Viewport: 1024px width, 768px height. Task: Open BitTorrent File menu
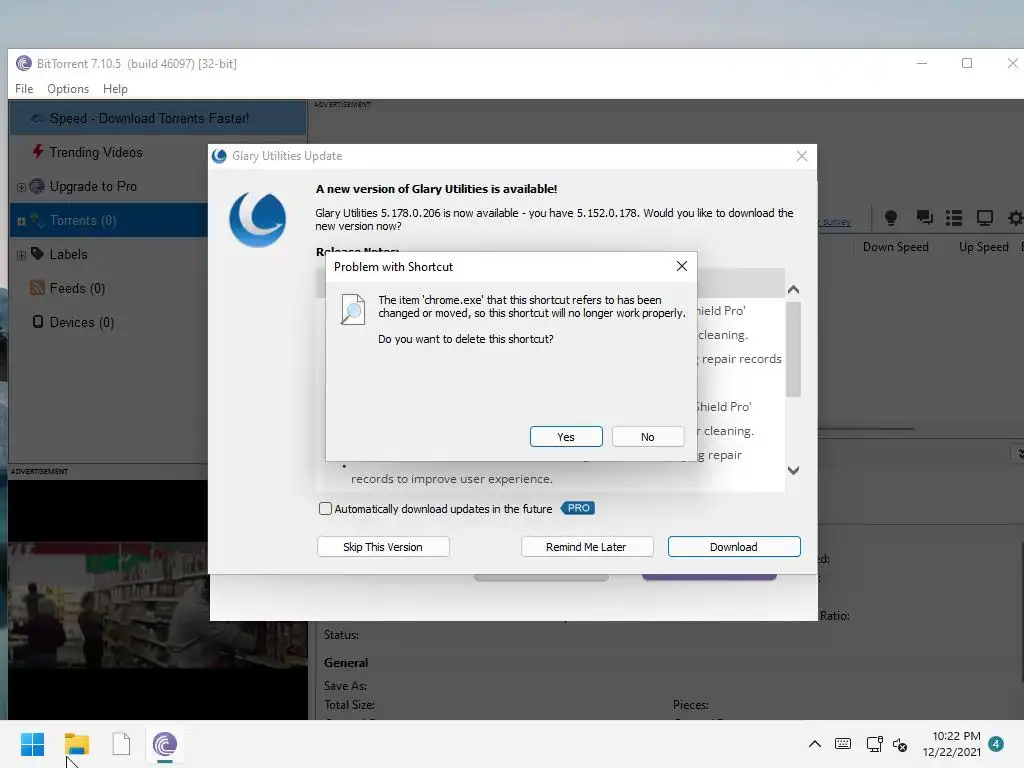[24, 88]
